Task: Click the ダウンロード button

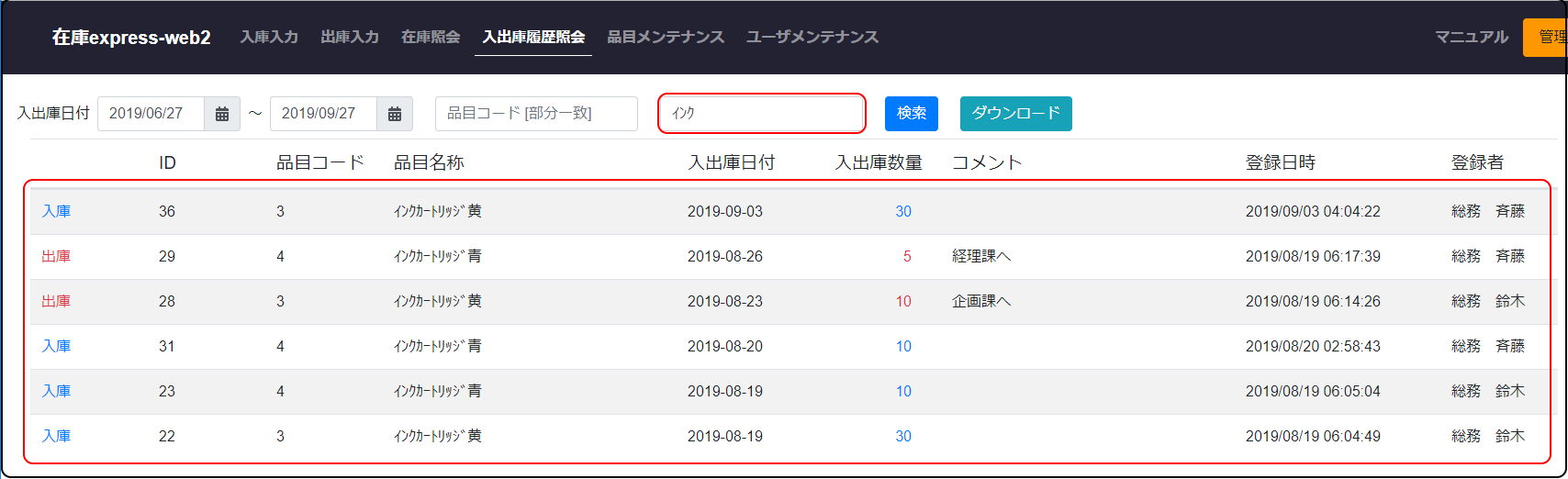Action: pos(1015,114)
